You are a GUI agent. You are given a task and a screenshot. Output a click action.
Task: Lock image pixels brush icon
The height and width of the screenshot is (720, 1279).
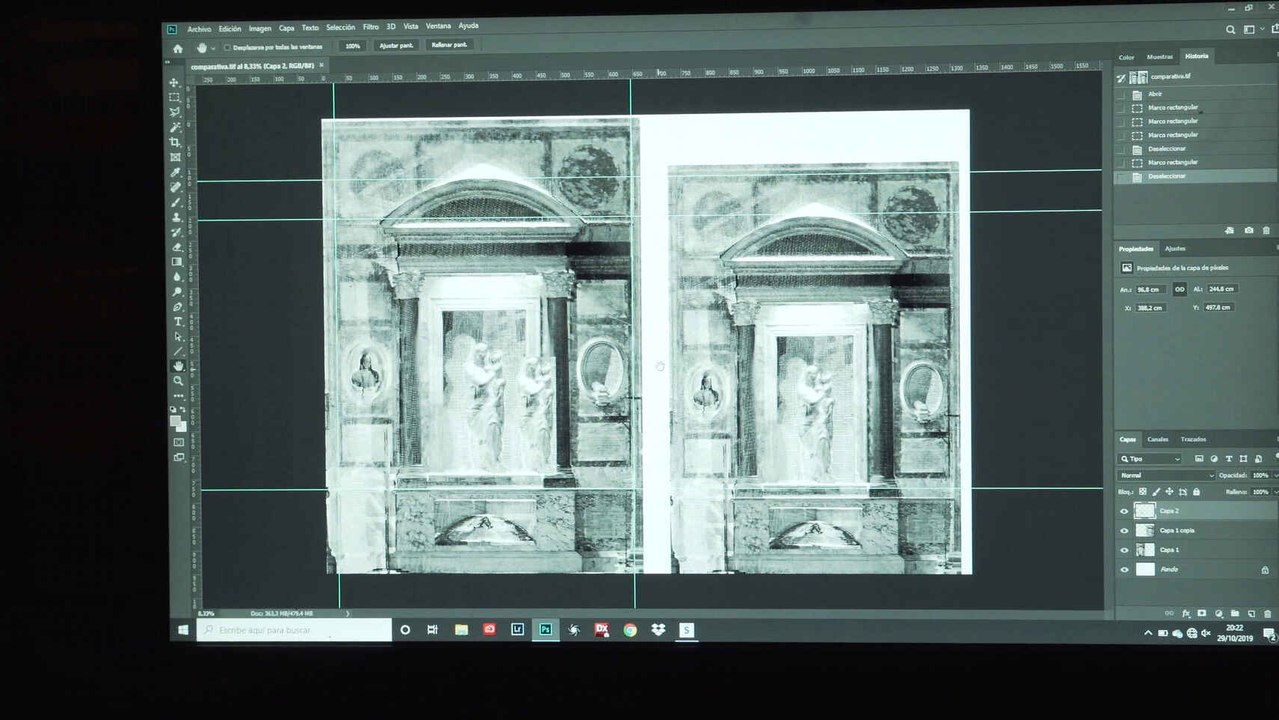click(1156, 491)
